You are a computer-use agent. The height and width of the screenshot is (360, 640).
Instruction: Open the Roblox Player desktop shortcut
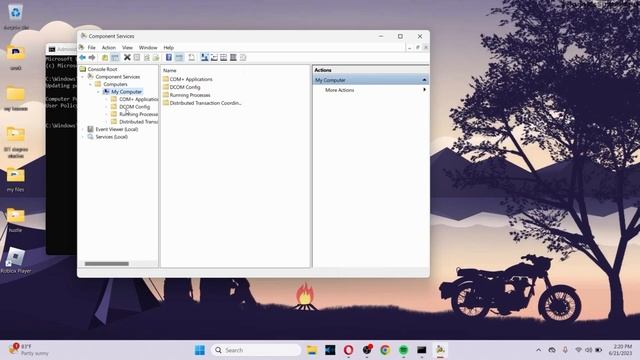pos(16,260)
